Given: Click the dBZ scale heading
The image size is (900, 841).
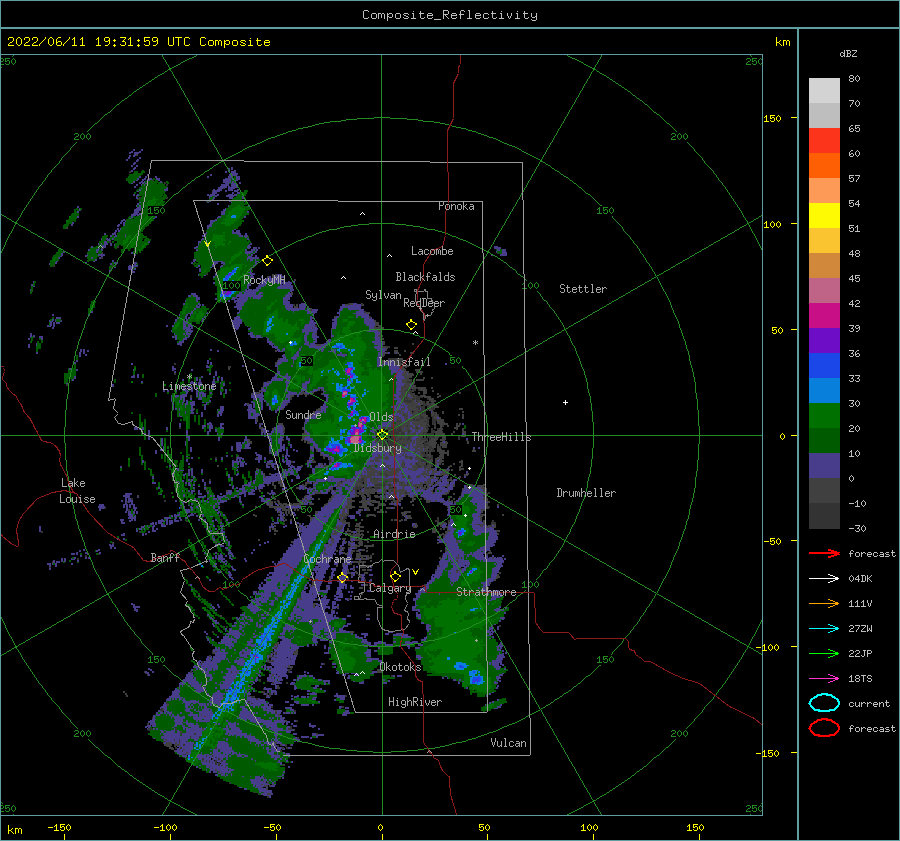Looking at the screenshot, I should [848, 53].
